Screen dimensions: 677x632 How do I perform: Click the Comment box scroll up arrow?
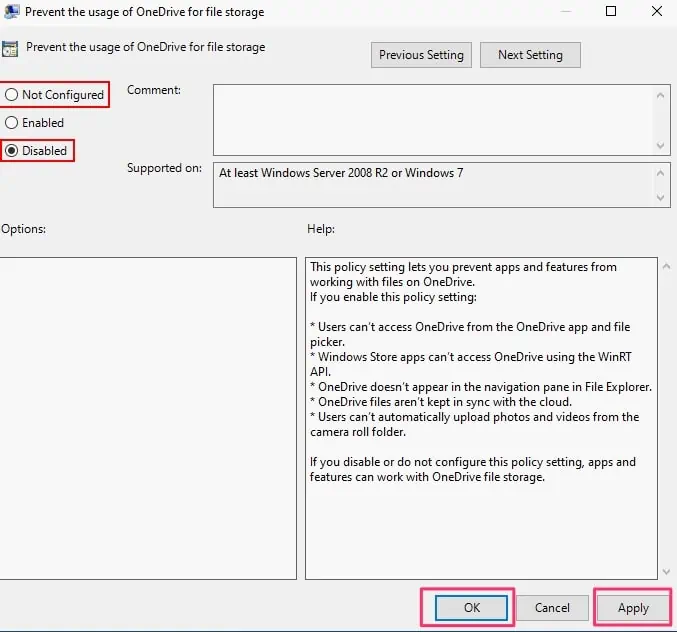point(660,95)
